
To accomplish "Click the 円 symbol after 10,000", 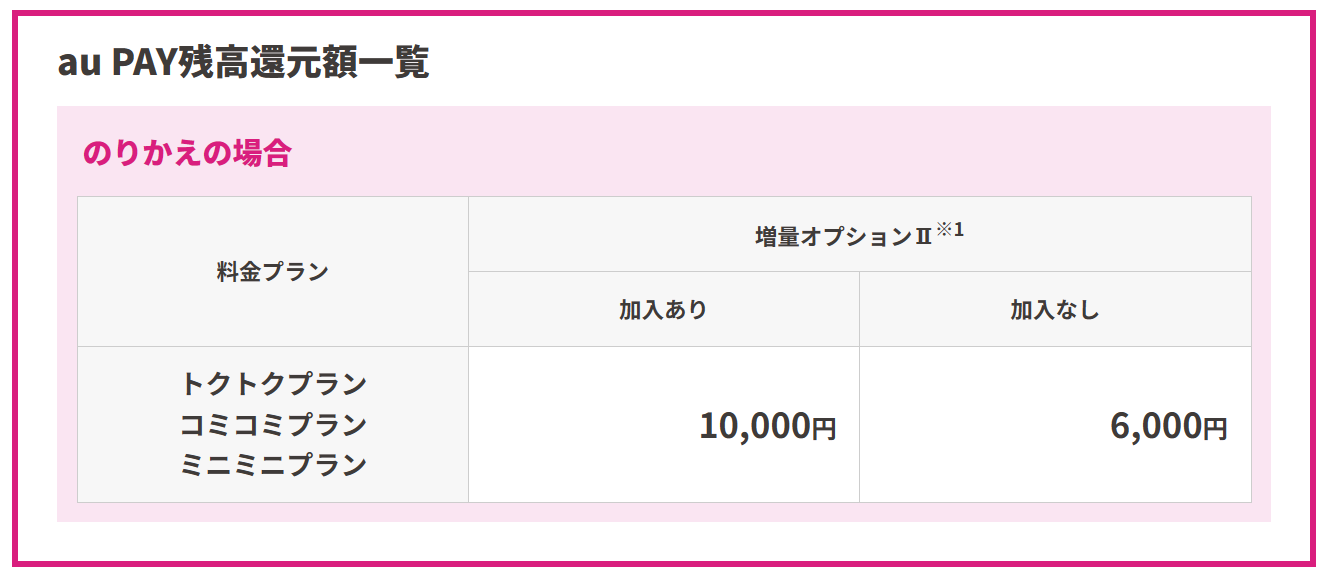I will click(823, 429).
